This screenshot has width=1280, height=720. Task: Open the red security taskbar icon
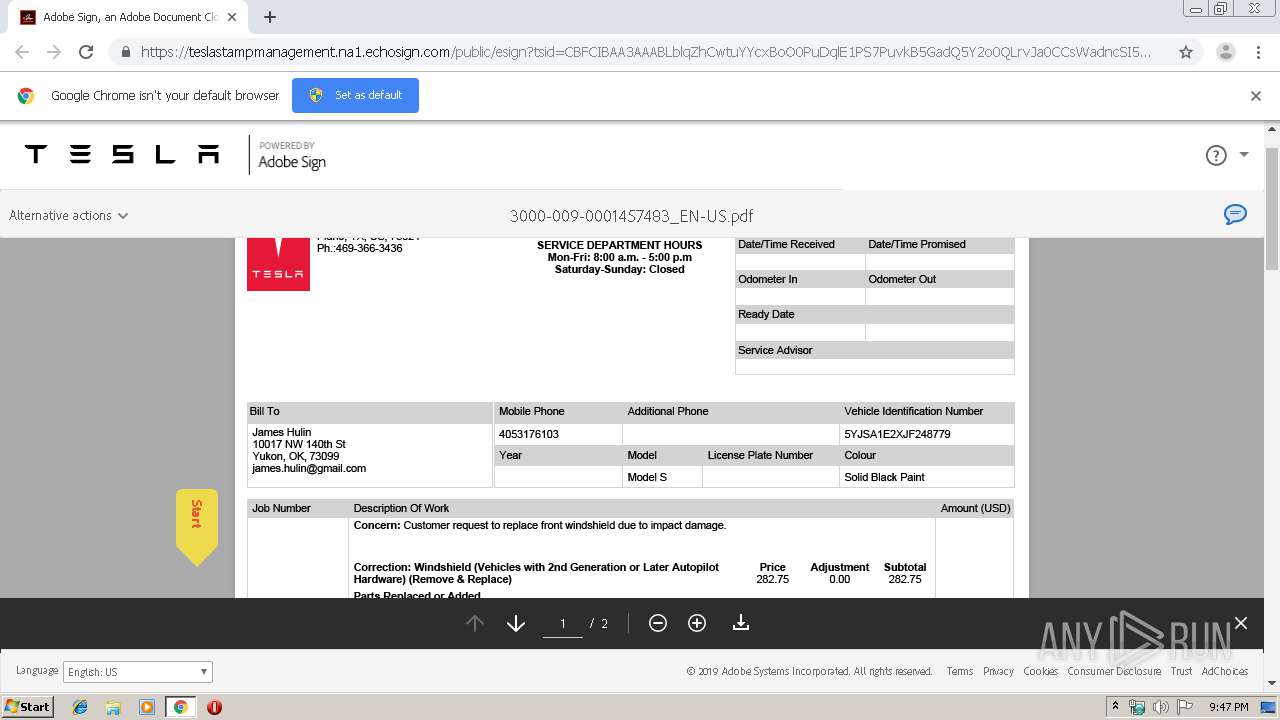[x=214, y=707]
